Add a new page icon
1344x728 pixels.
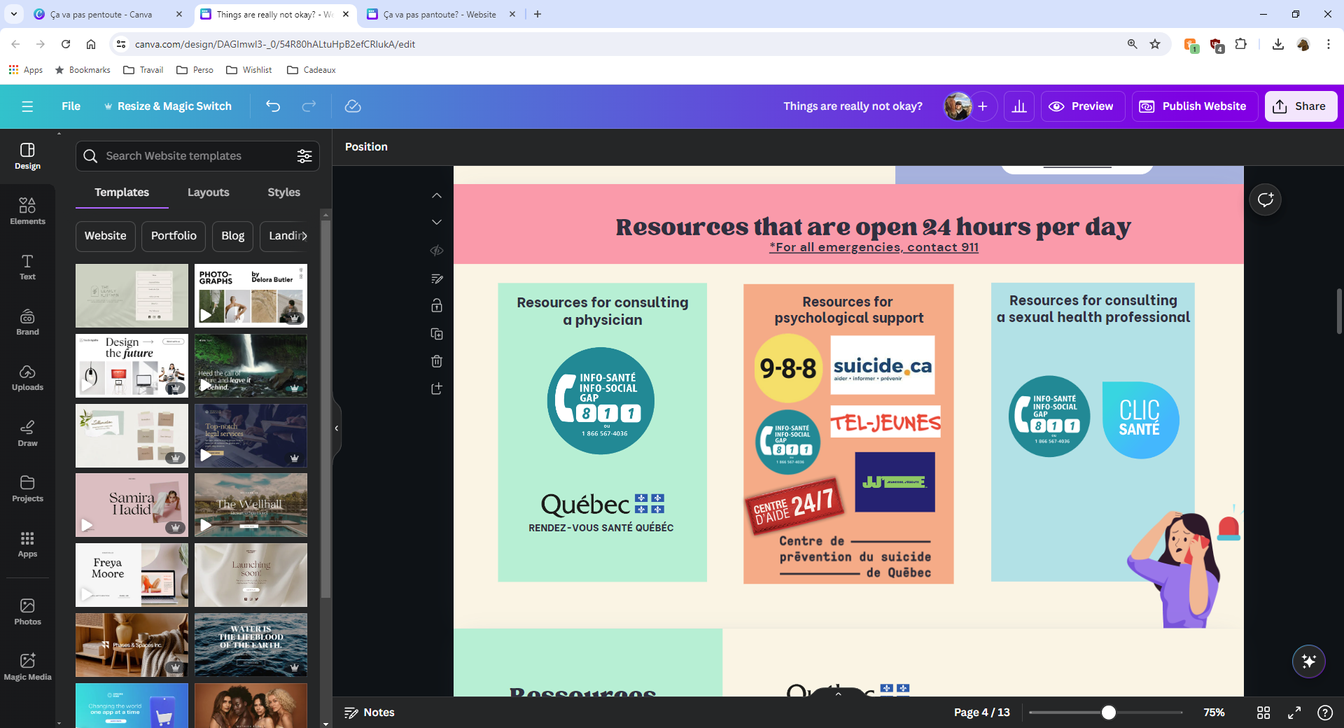pyautogui.click(x=437, y=388)
